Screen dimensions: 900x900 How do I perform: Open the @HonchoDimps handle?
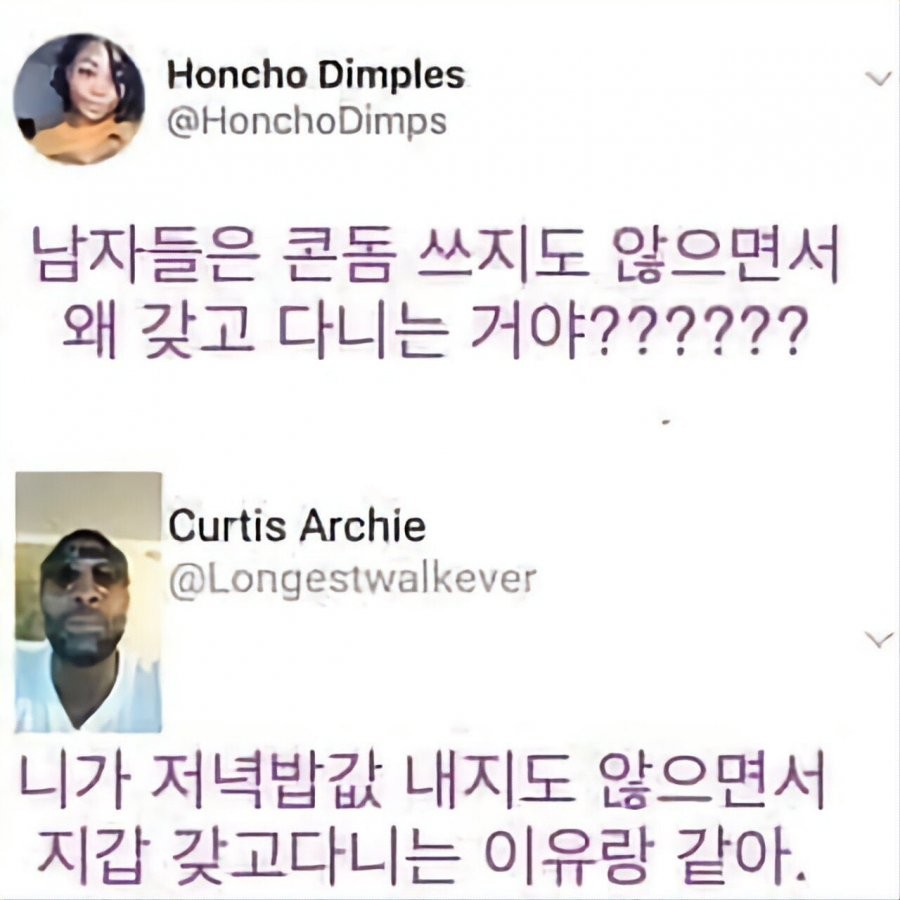pos(307,121)
